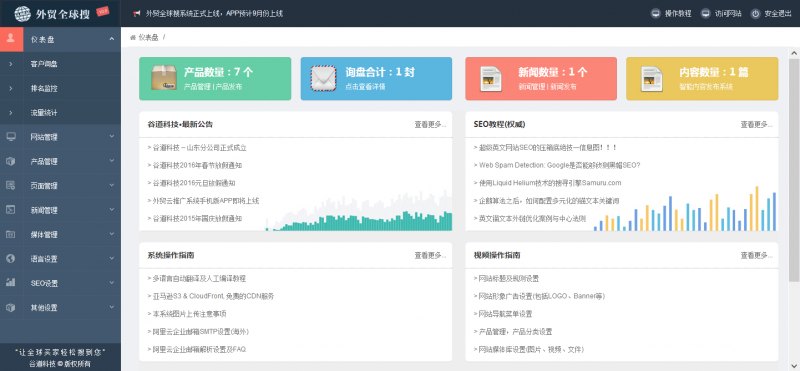Viewport: 800px width, 371px height.
Task: Expand the 产品管理 menu chevron
Action: pyautogui.click(x=112, y=161)
